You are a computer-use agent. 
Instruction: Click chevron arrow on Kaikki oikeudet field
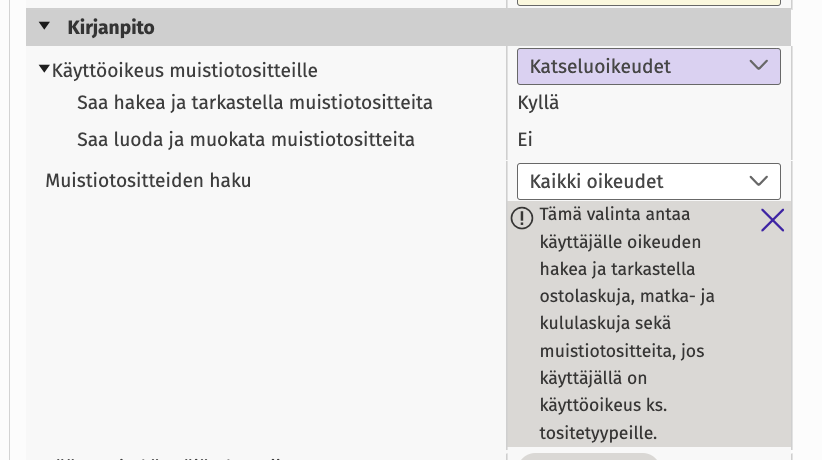pos(758,181)
